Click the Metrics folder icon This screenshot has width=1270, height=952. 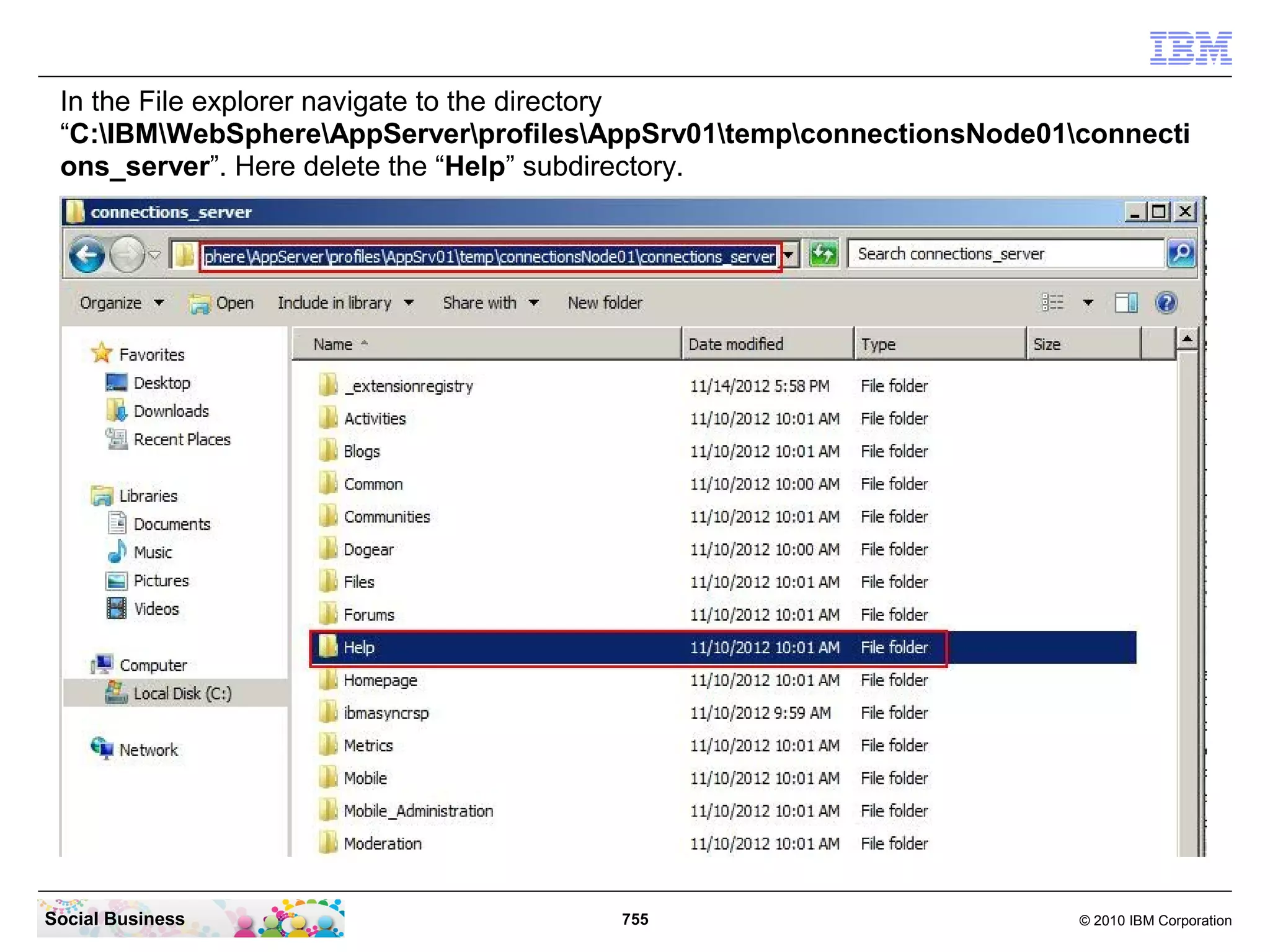328,745
